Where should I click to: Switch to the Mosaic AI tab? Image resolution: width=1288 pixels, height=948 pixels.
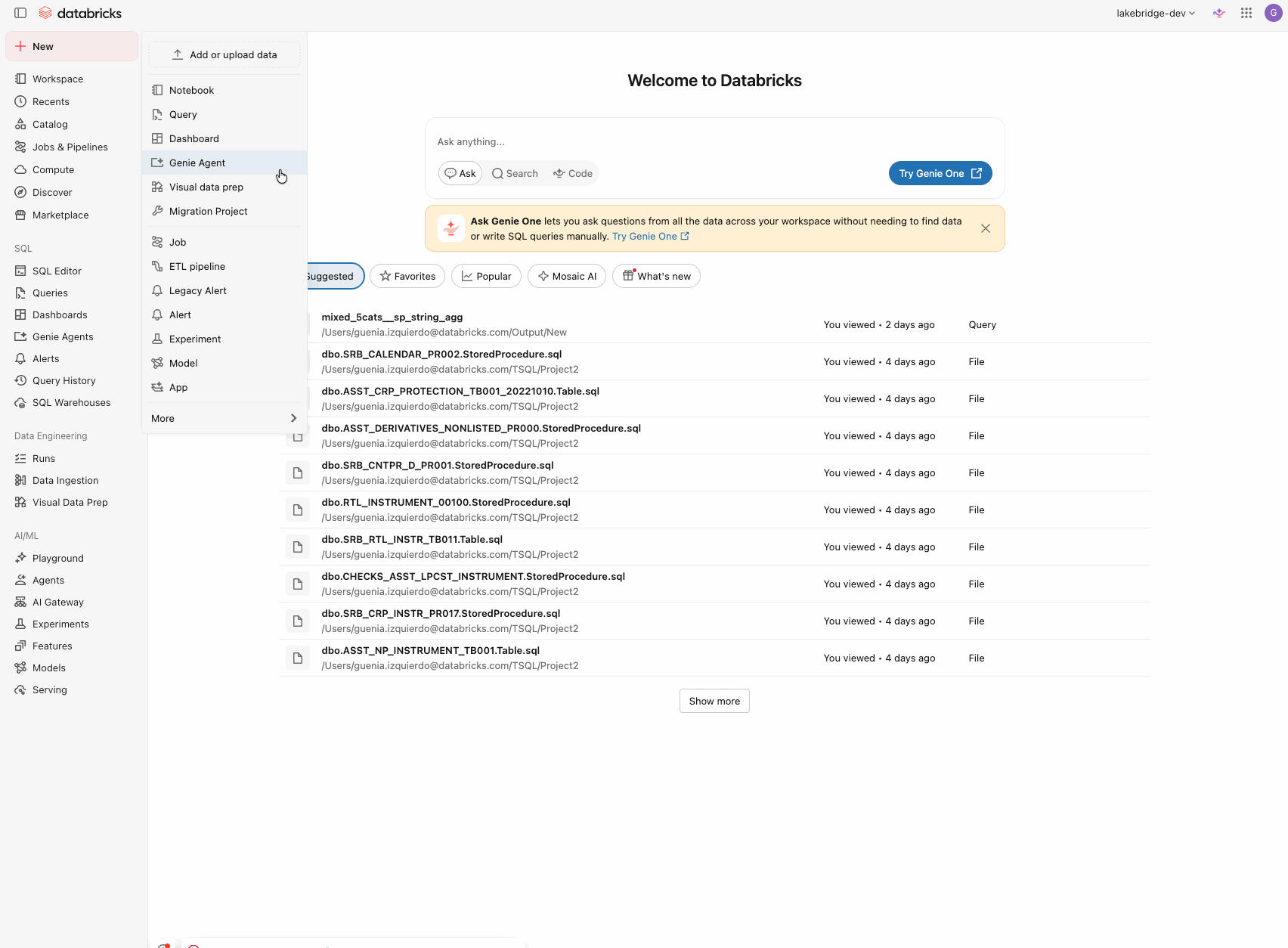(x=567, y=276)
